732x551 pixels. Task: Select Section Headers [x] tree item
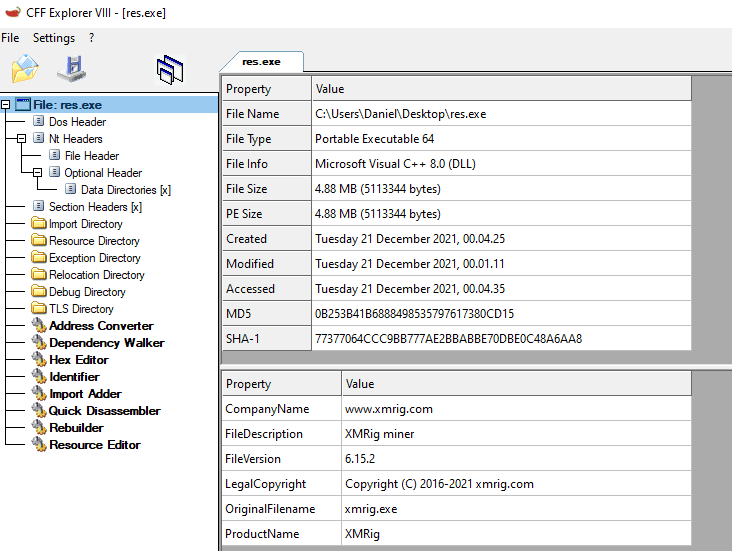click(95, 207)
